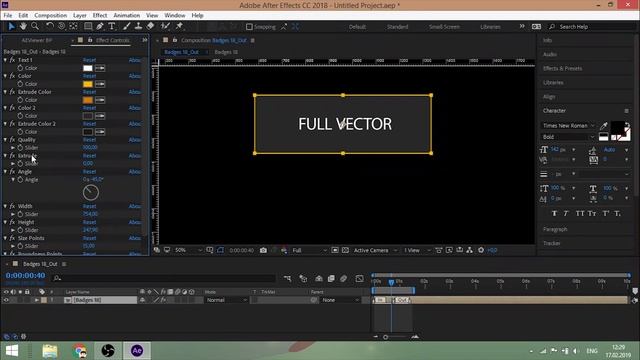Toggle stopwatch for Angle property
The image size is (640, 360).
coord(20,180)
